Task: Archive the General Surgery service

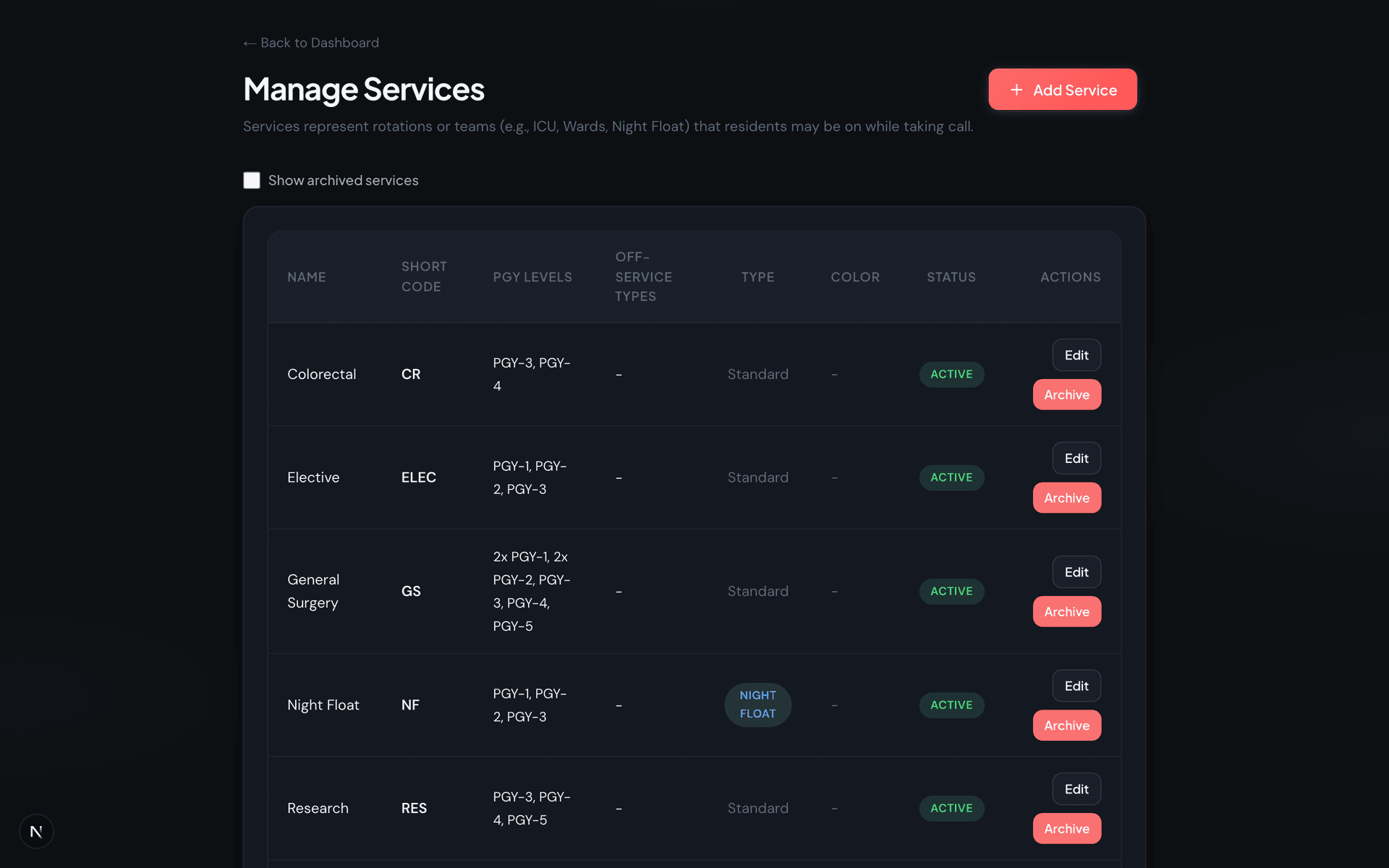Action: click(1066, 611)
